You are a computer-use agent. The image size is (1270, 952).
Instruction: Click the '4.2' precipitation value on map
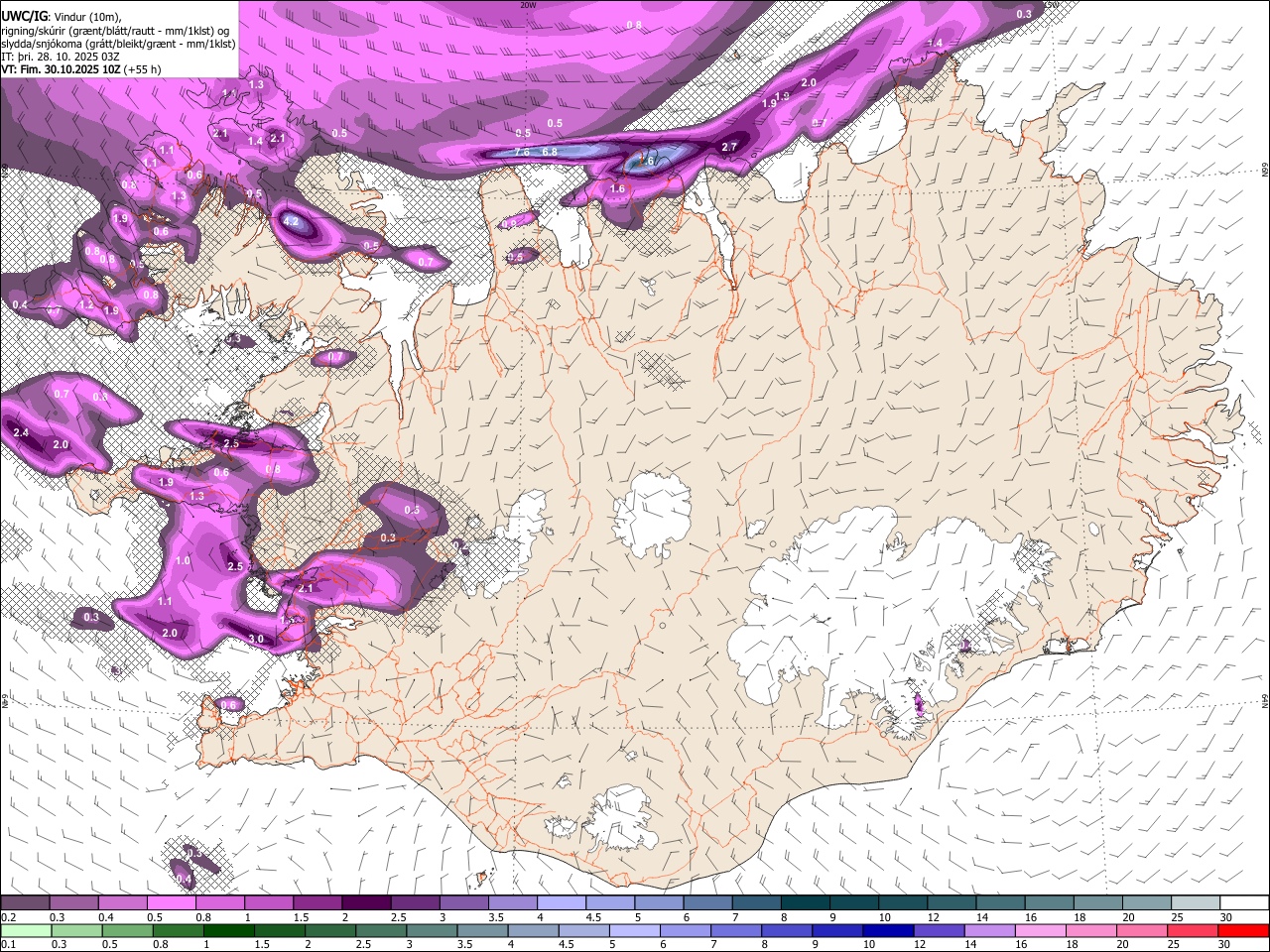tap(292, 222)
